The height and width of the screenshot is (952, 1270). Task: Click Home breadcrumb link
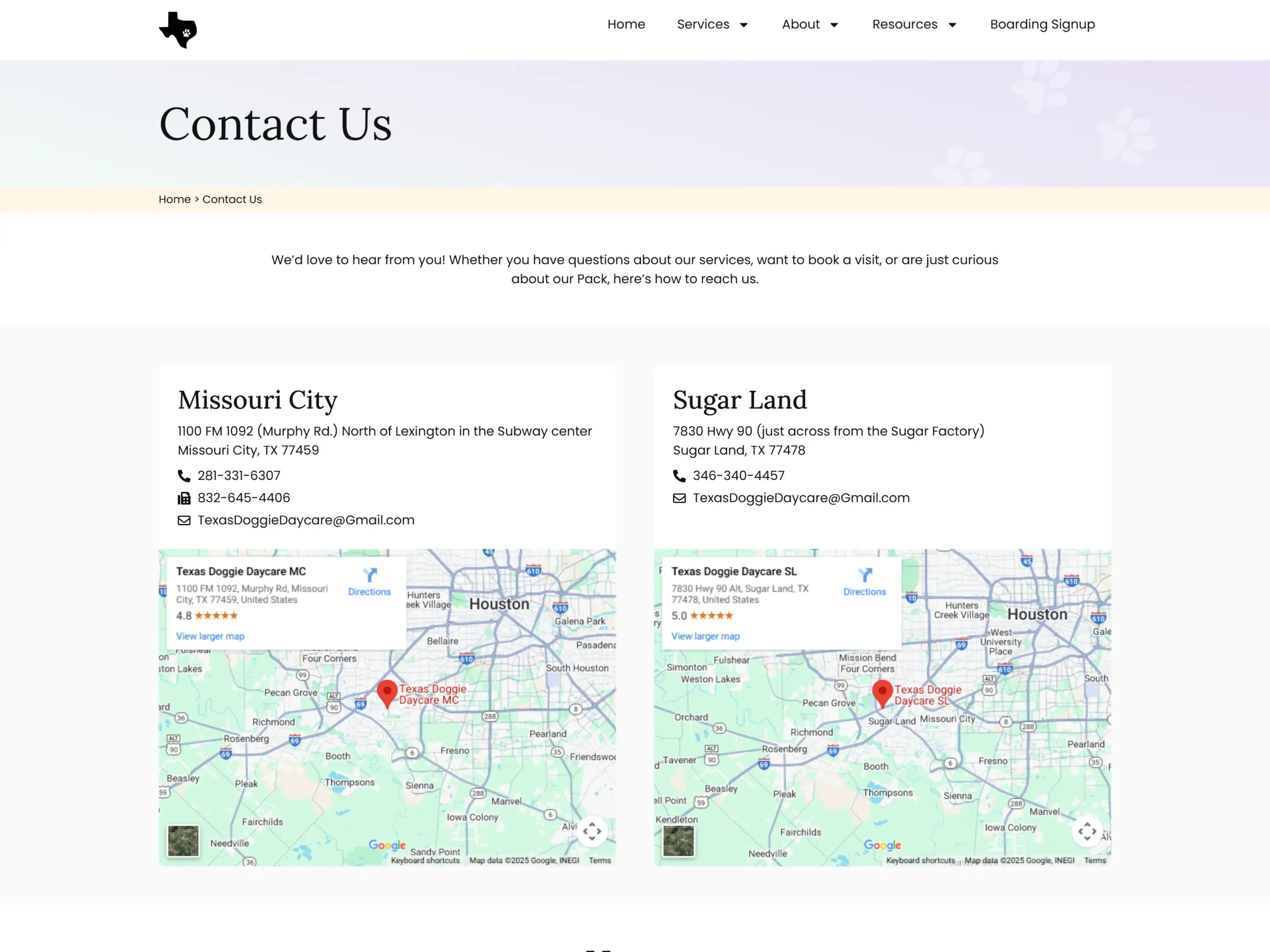(175, 199)
